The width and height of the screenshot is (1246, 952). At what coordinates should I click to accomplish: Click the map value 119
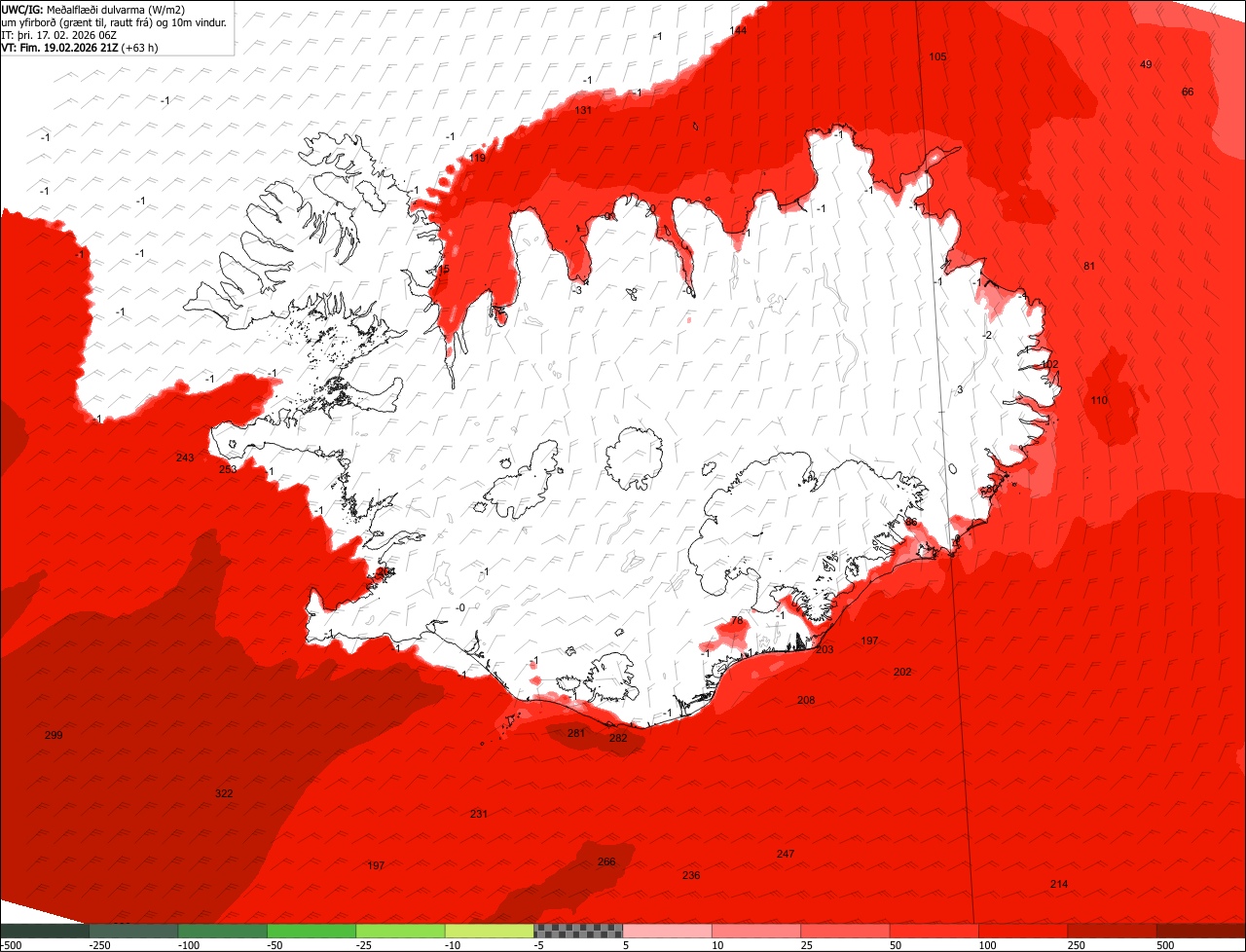477,159
